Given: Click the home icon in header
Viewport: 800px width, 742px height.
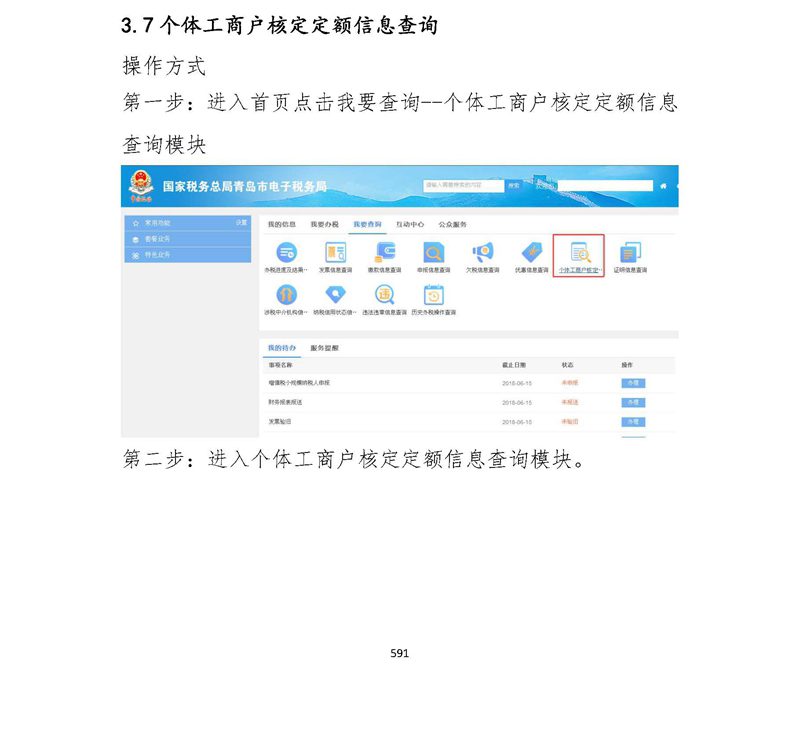Looking at the screenshot, I should [x=663, y=186].
